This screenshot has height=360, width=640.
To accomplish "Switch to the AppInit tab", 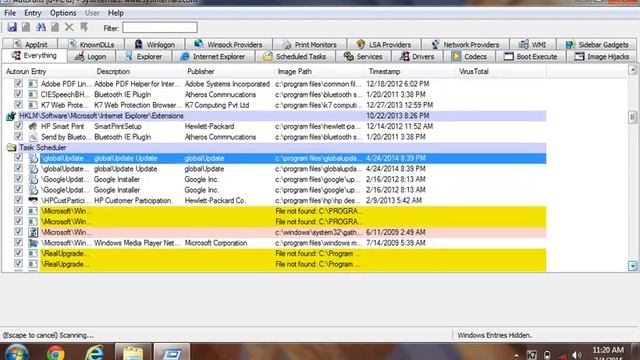I will coord(30,44).
